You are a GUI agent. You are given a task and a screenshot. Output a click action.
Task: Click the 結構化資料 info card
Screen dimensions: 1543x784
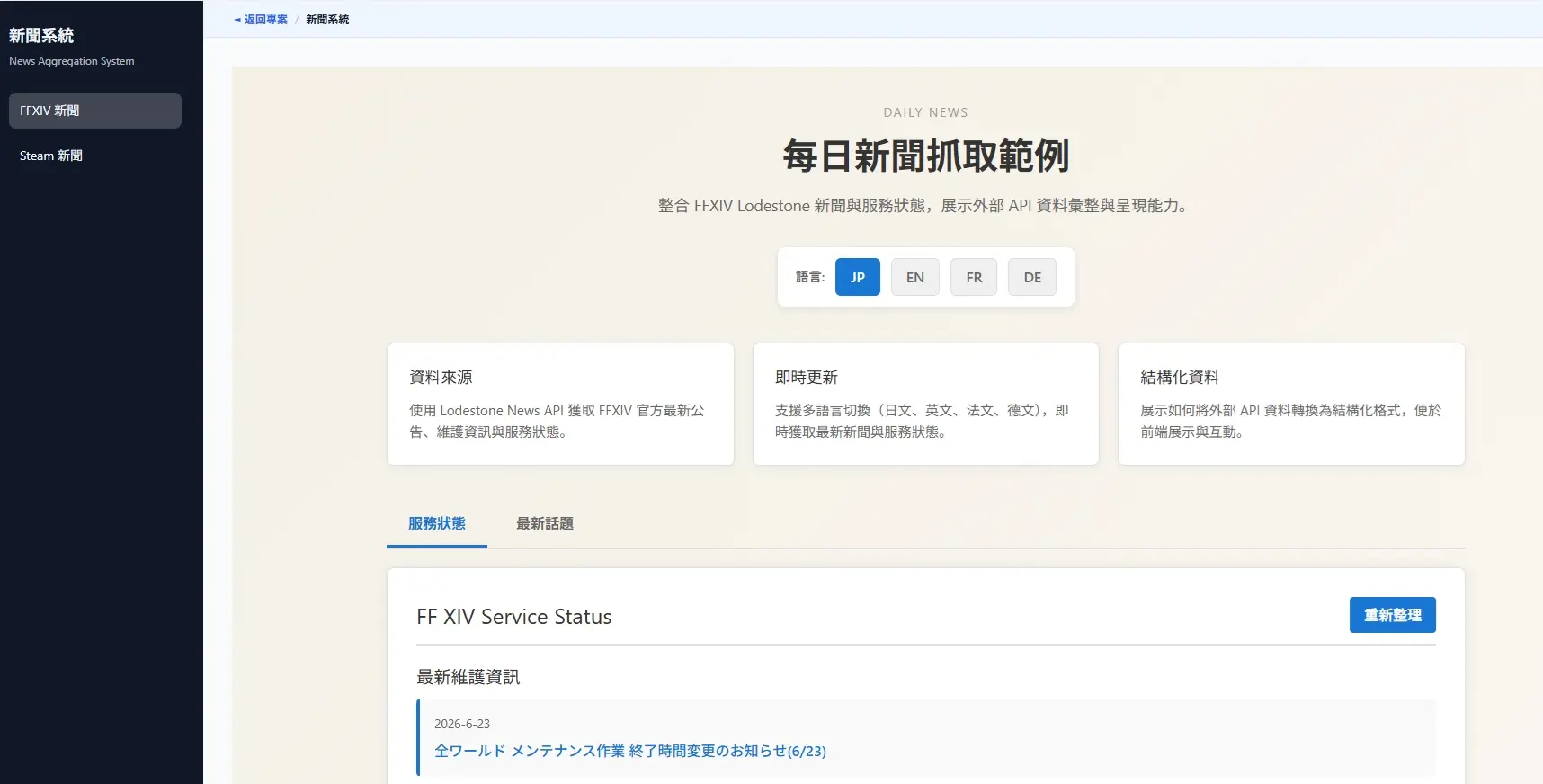tap(1291, 404)
